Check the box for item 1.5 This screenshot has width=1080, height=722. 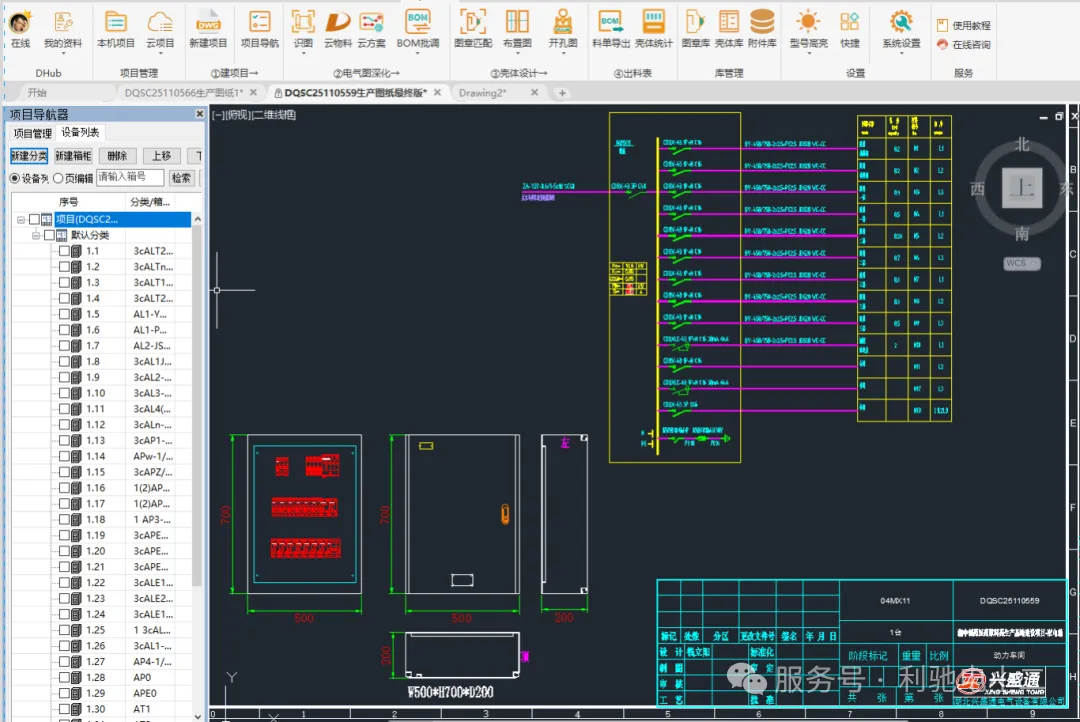(x=64, y=315)
